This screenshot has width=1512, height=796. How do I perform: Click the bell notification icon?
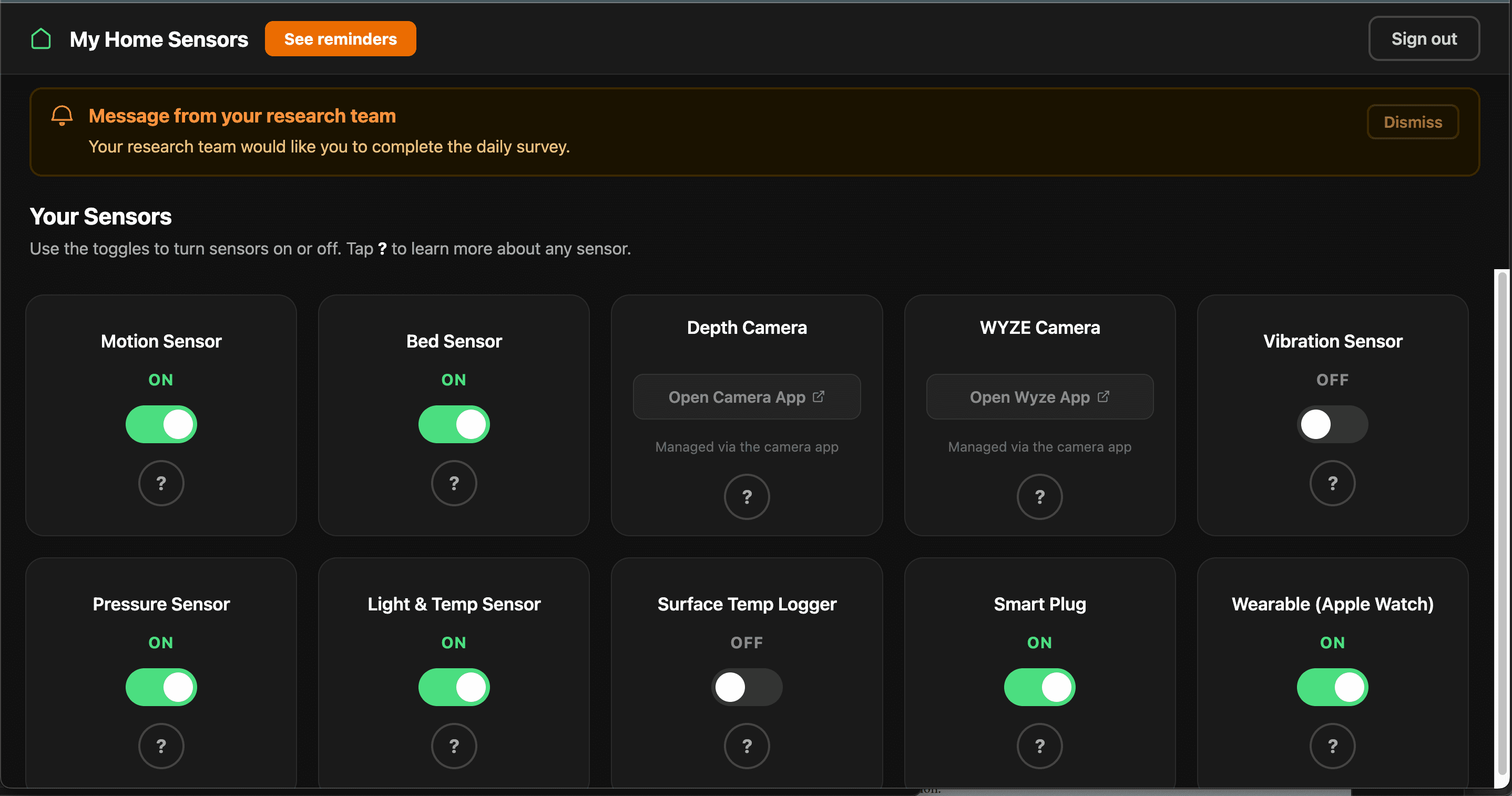(62, 116)
